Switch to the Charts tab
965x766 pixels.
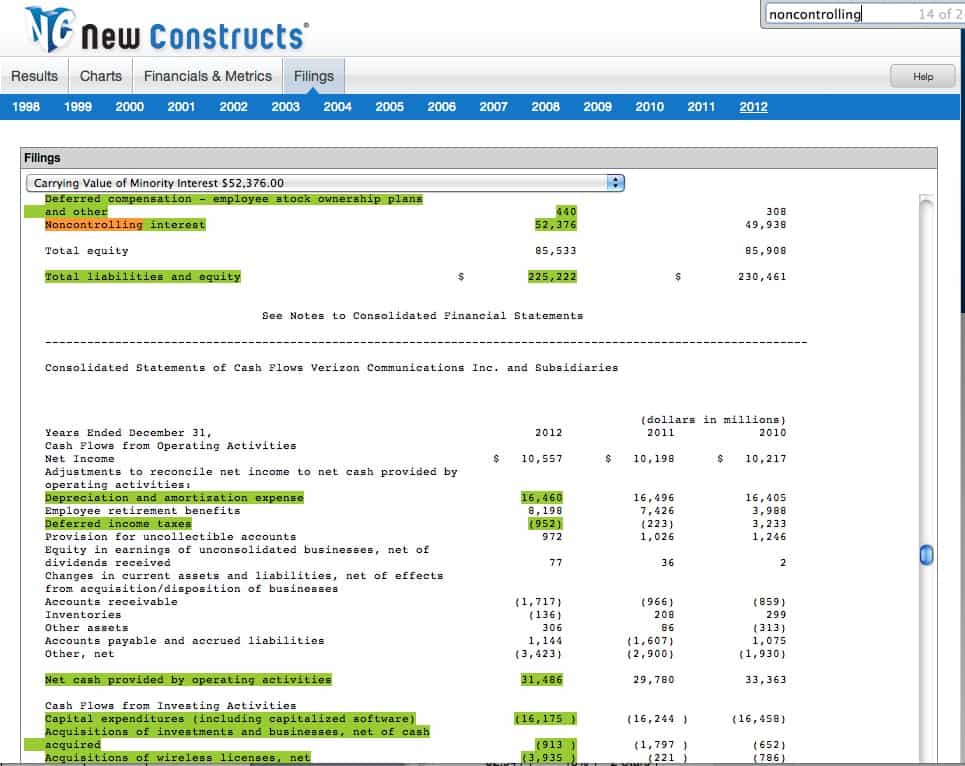pos(101,76)
